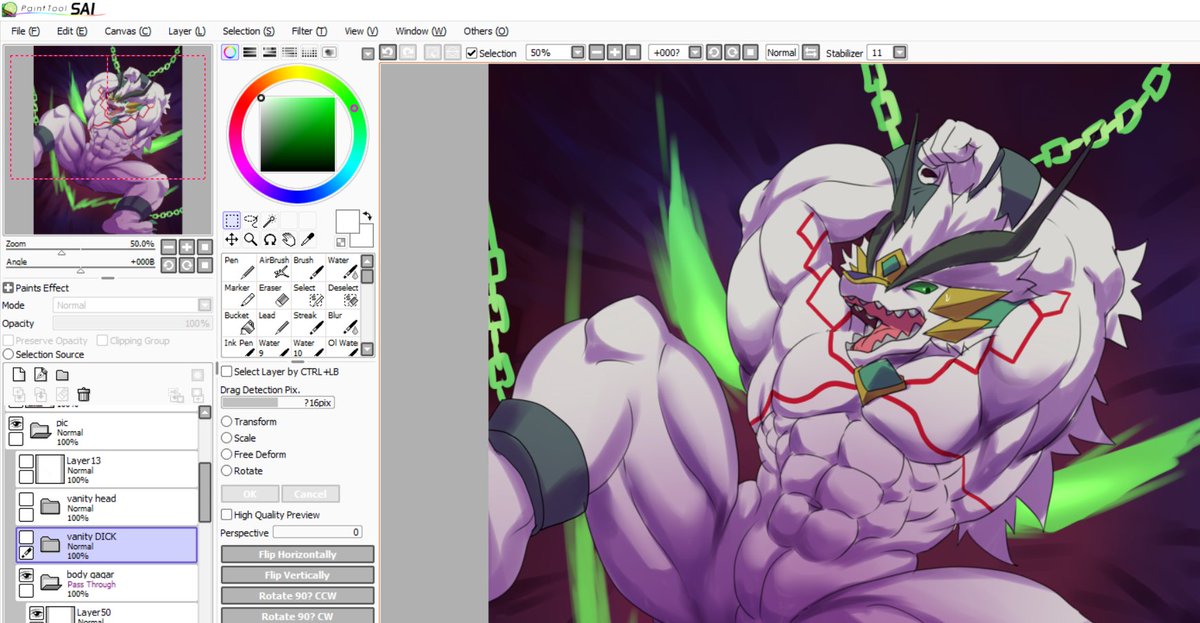Image resolution: width=1200 pixels, height=623 pixels.
Task: Open the Layer menu
Action: [x=186, y=31]
